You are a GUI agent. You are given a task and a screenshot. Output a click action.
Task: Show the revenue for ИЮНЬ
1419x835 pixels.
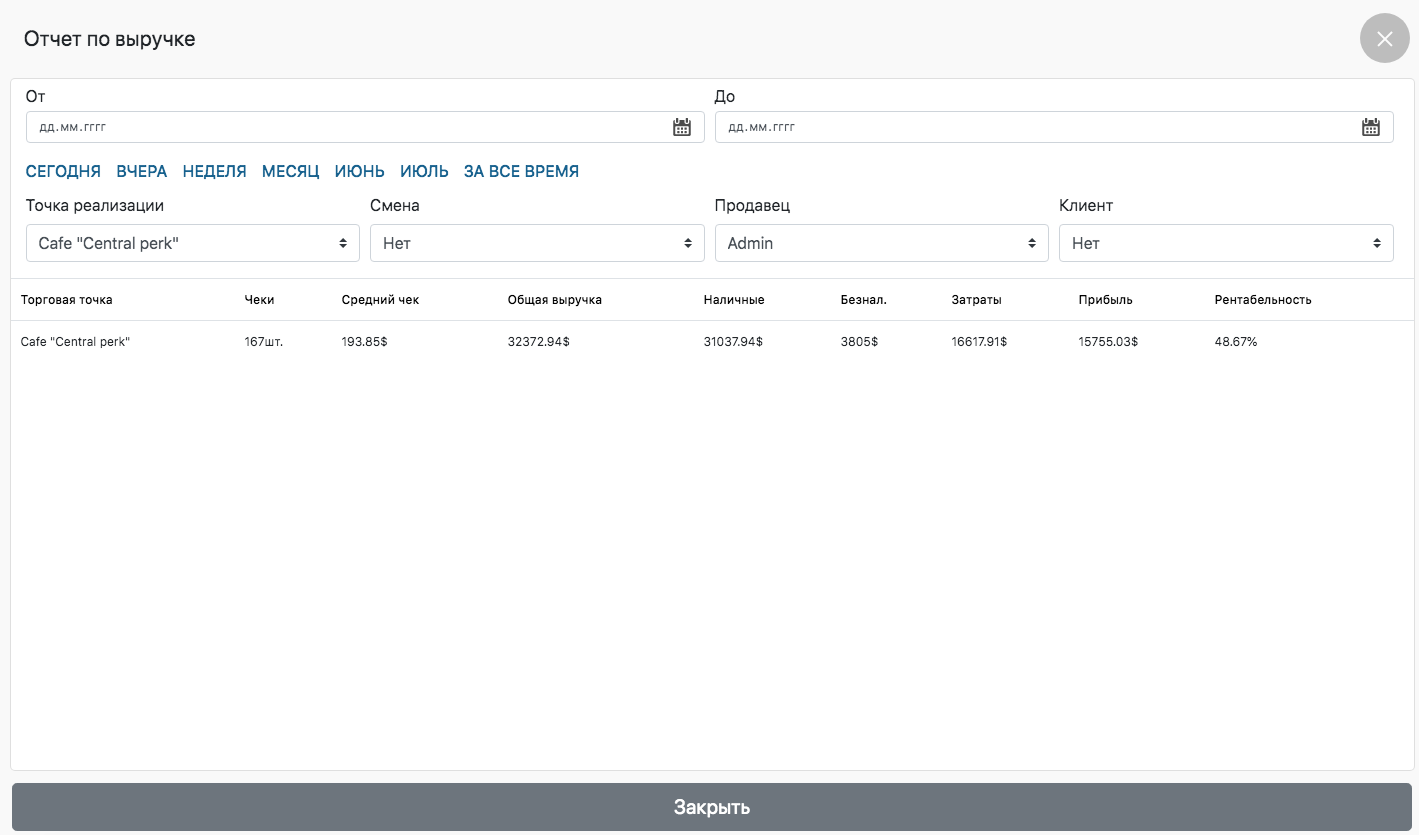360,171
